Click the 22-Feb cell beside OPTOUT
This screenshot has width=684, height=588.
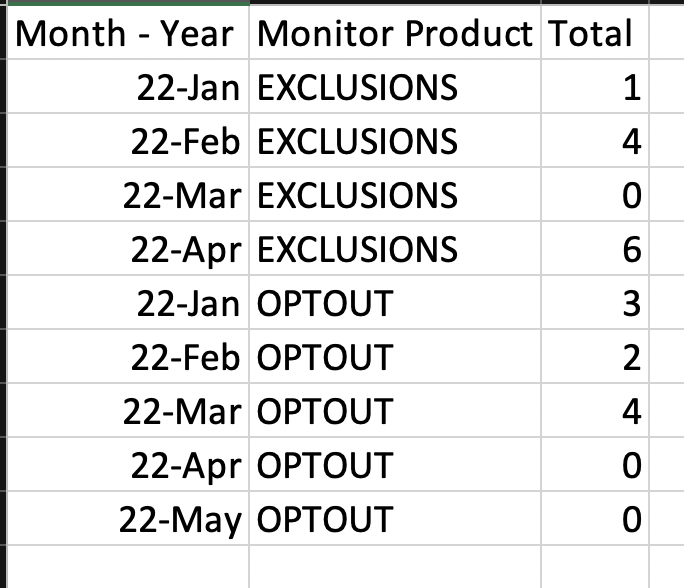point(128,357)
